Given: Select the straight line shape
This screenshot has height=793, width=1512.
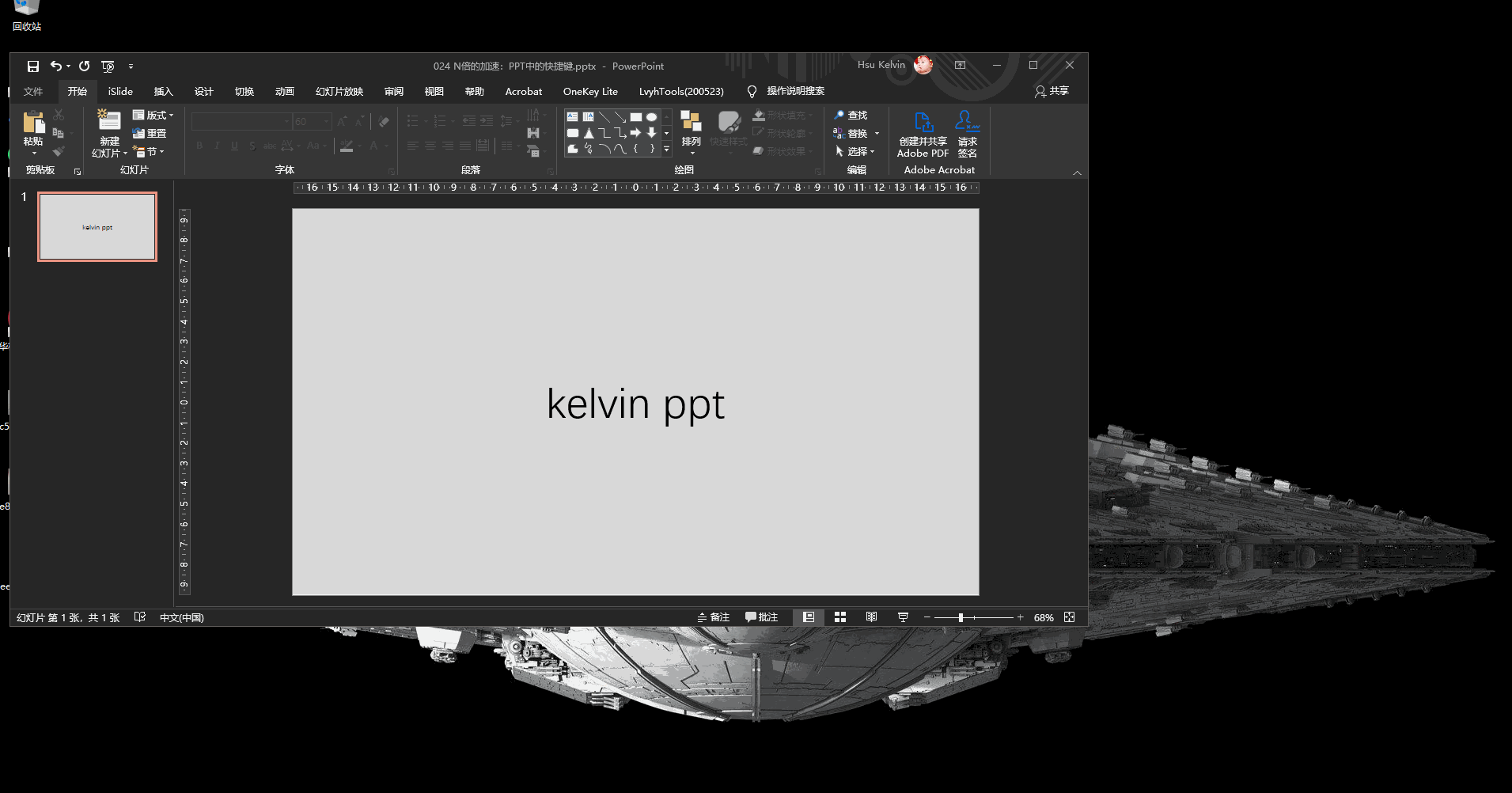Looking at the screenshot, I should coord(604,117).
